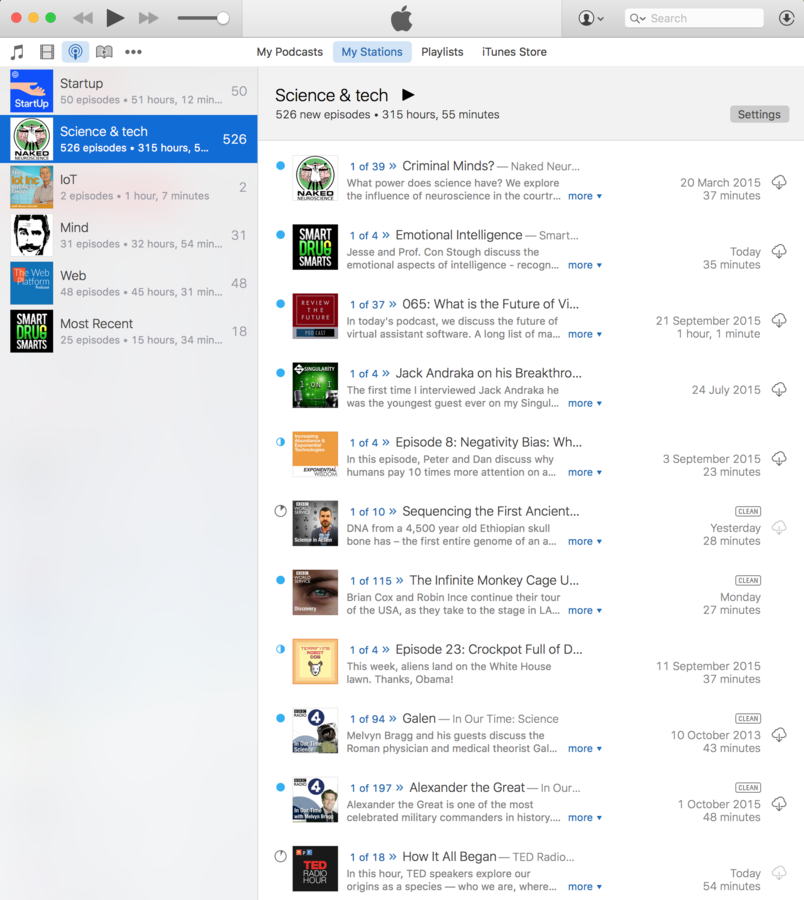Expand 'more' for Galen description
Viewport: 804px width, 900px height.
coord(585,748)
